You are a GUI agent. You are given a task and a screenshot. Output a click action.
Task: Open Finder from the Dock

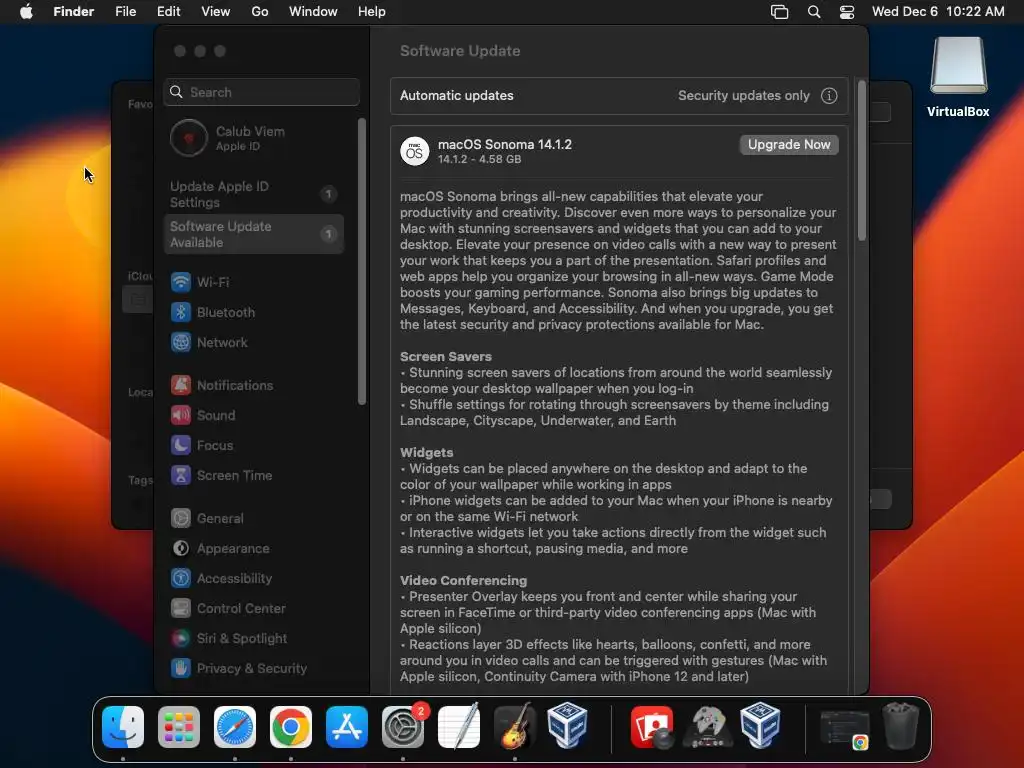(x=123, y=727)
